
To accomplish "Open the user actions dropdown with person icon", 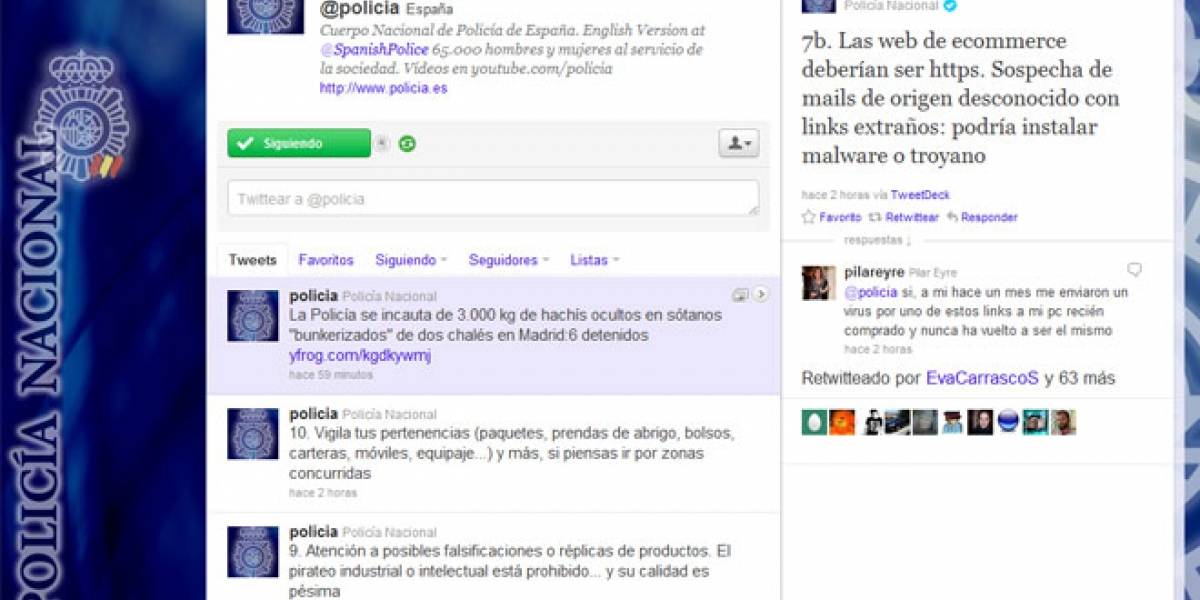I will click(x=739, y=143).
